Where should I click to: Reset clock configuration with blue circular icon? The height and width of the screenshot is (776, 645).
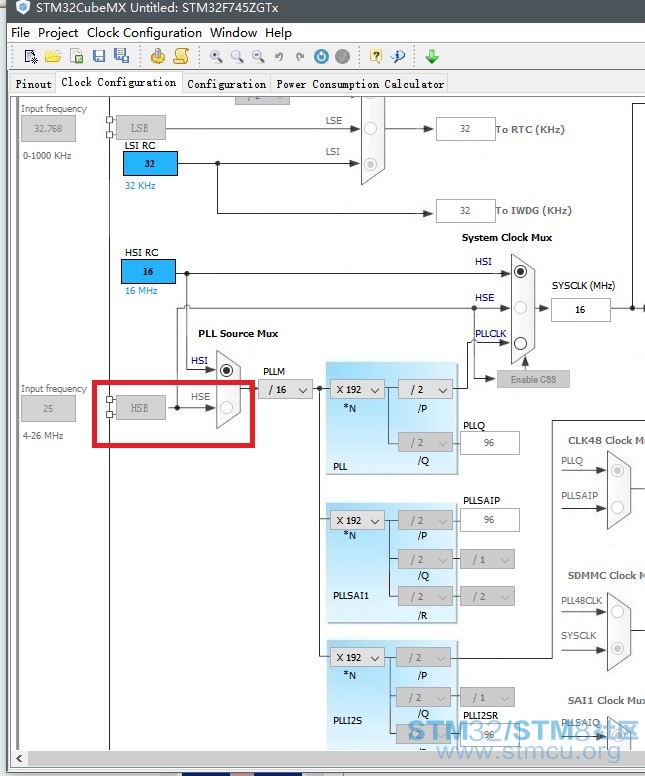pos(321,56)
